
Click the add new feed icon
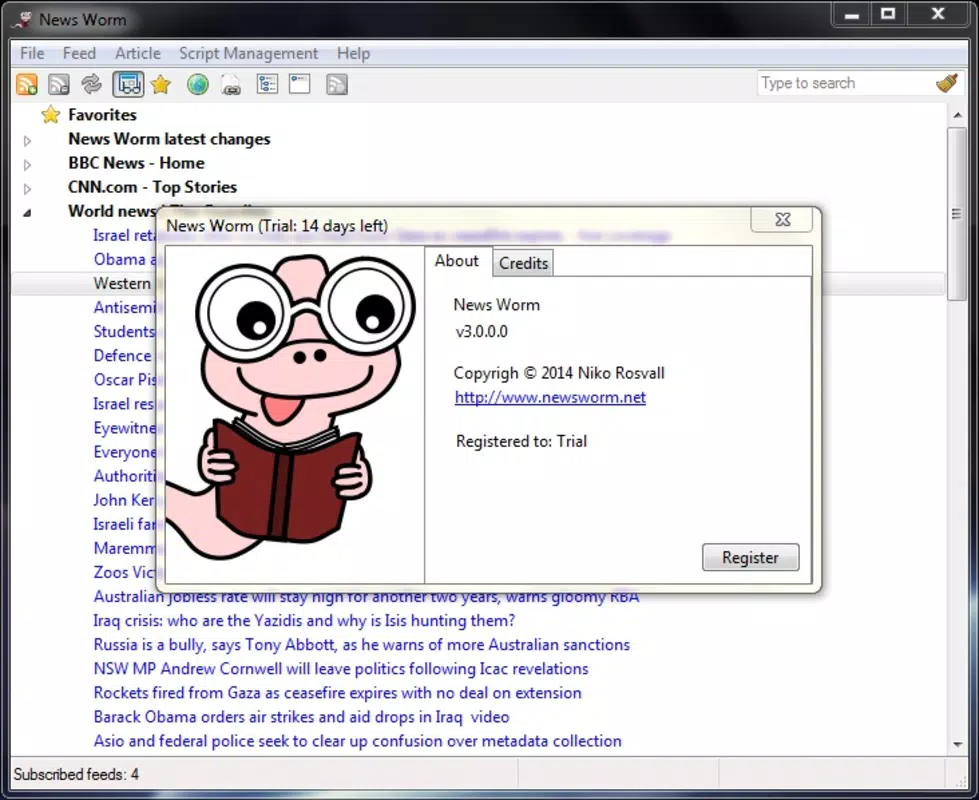[27, 84]
